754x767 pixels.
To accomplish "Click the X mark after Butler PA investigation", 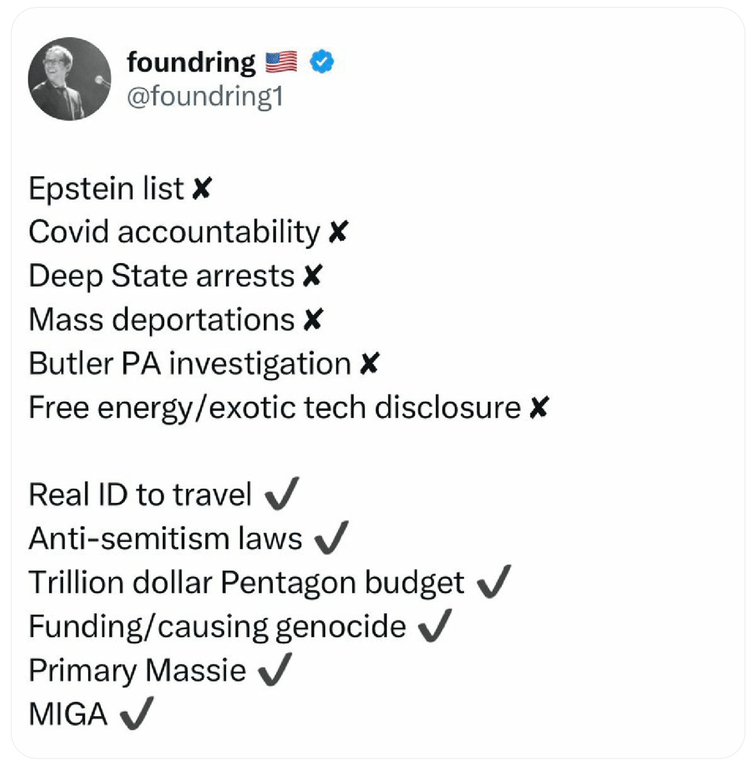I will (369, 363).
